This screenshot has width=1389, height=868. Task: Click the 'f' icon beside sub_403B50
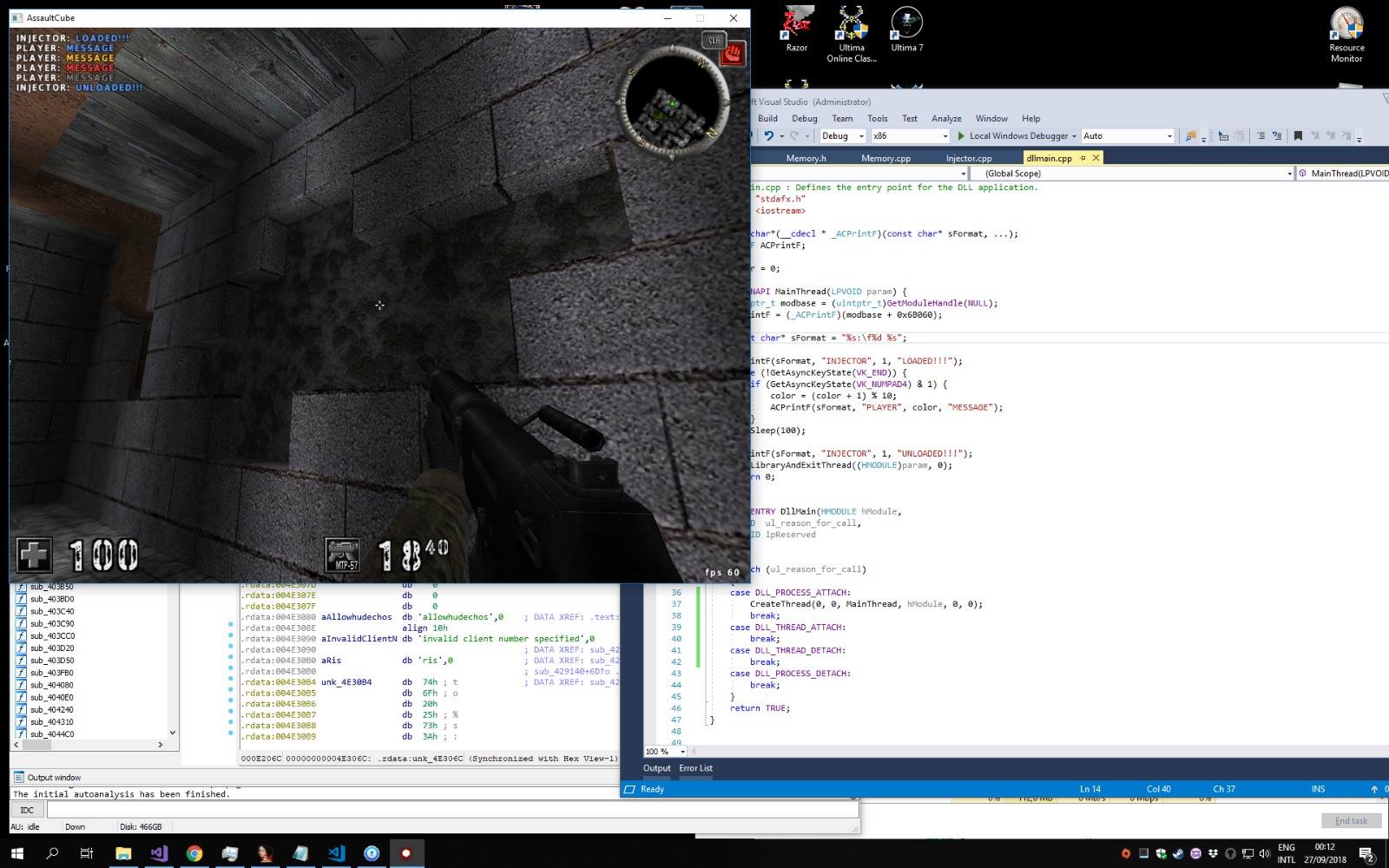19,586
